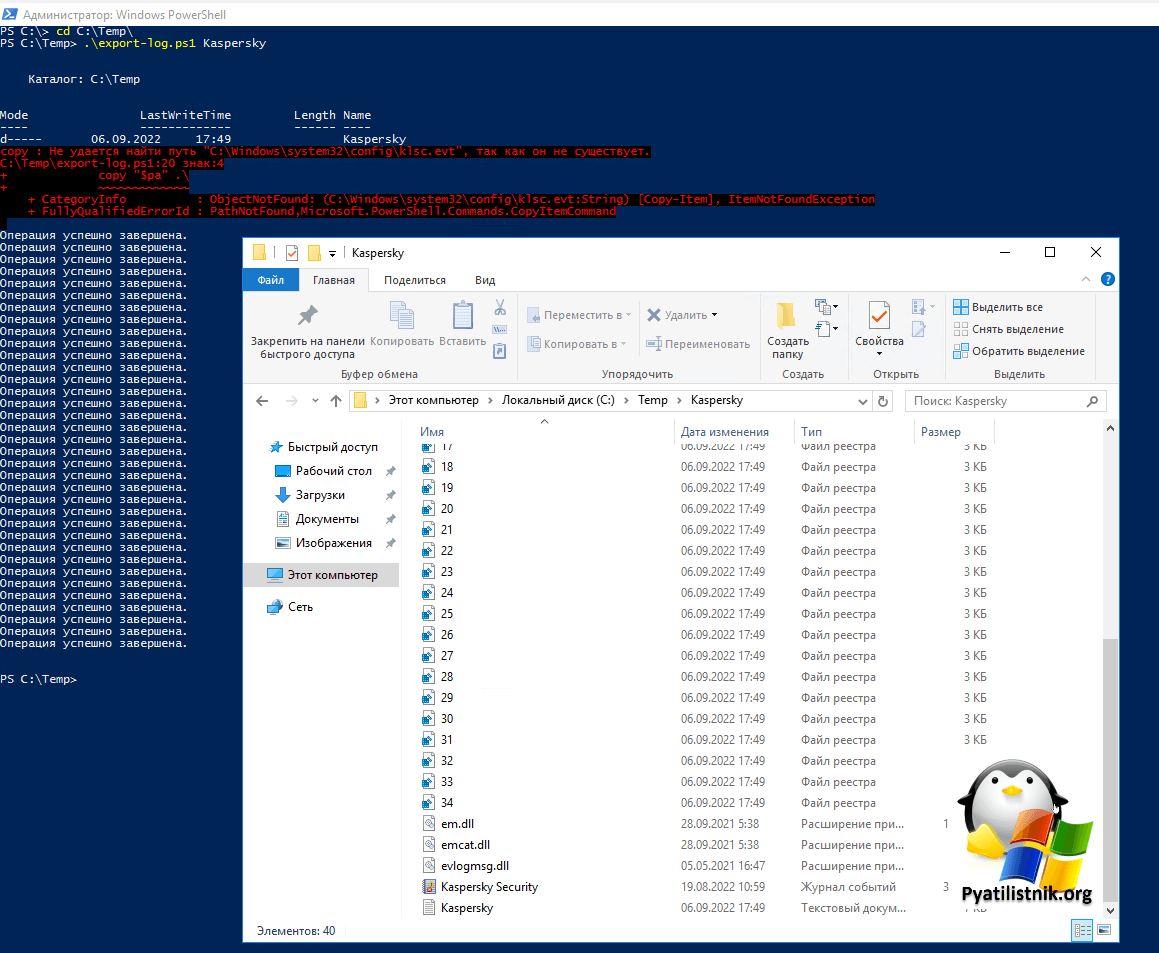Go up one folder level arrow
Viewport: 1159px width, 953px height.
click(336, 401)
